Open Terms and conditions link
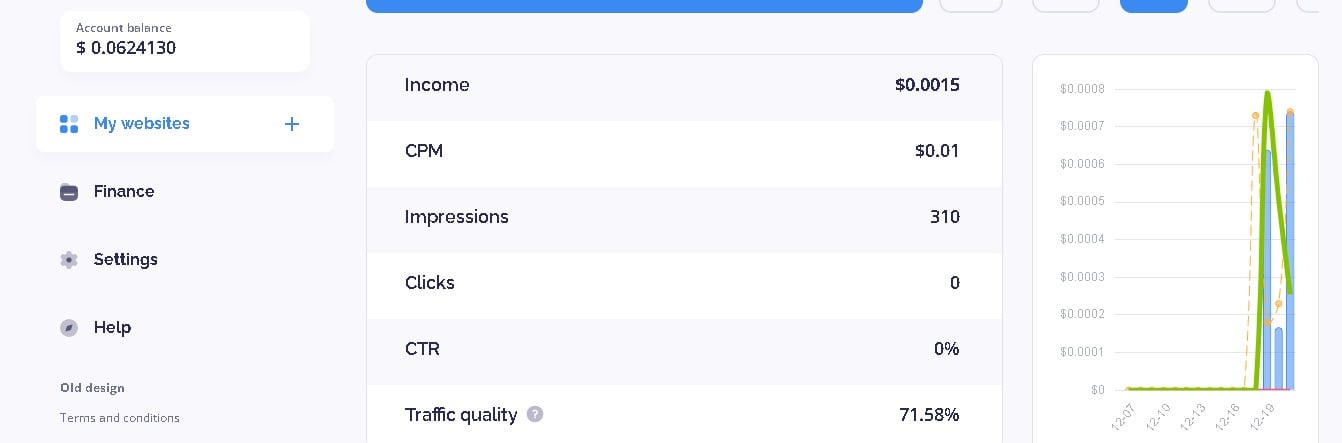This screenshot has width=1342, height=443. tap(120, 418)
